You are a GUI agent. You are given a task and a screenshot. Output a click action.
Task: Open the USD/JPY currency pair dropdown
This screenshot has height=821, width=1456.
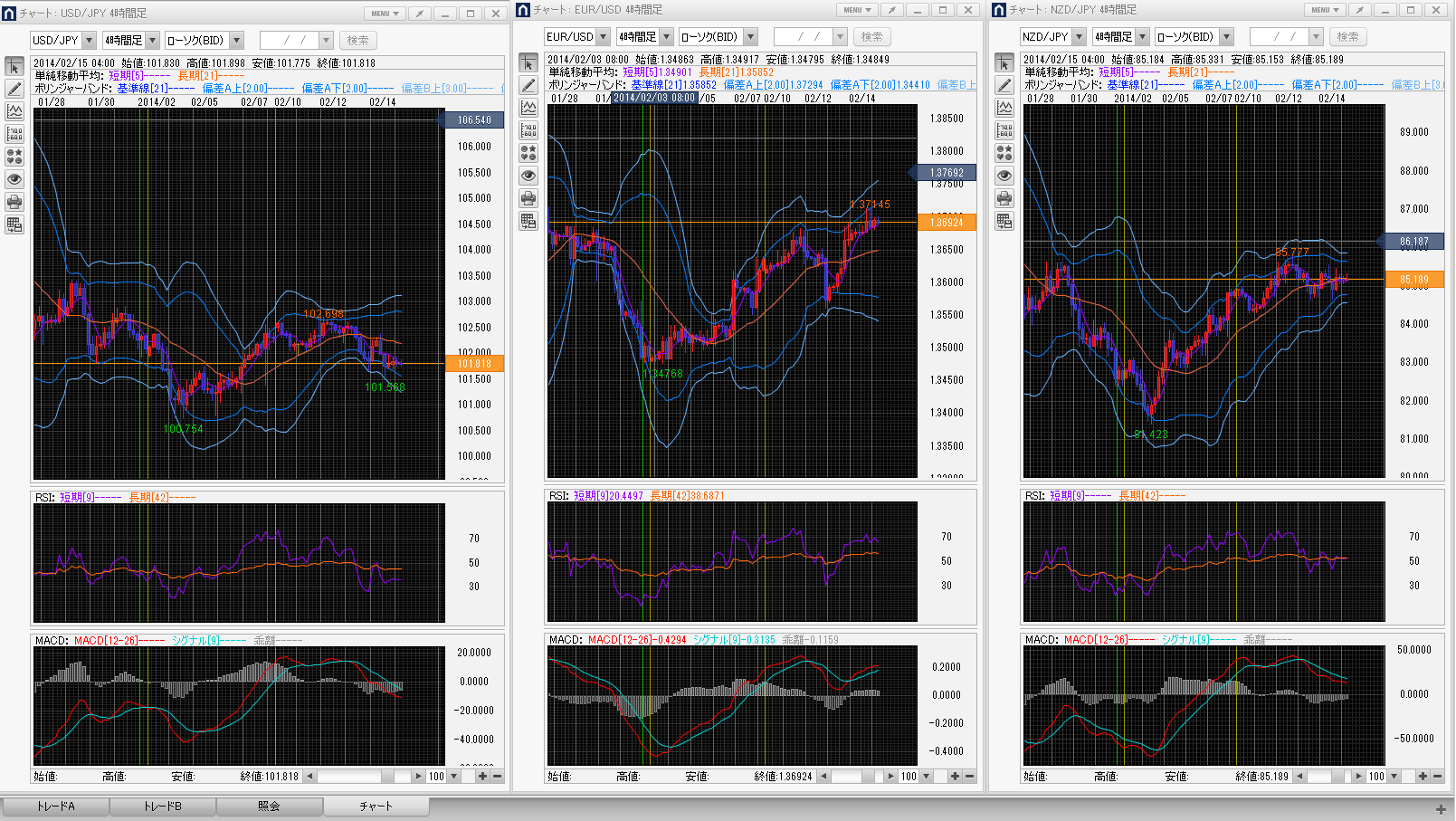pos(89,41)
